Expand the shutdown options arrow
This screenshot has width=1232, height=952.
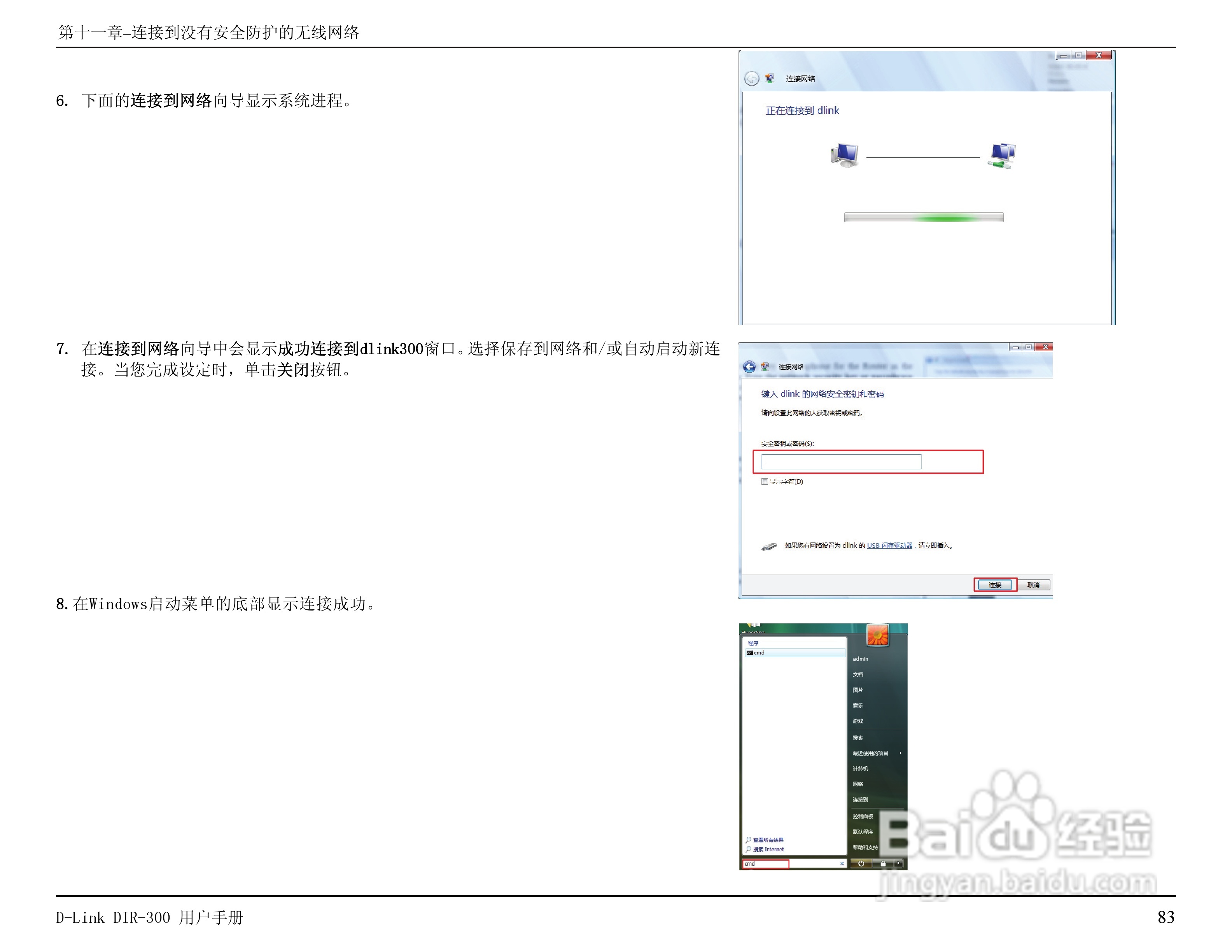[x=899, y=863]
